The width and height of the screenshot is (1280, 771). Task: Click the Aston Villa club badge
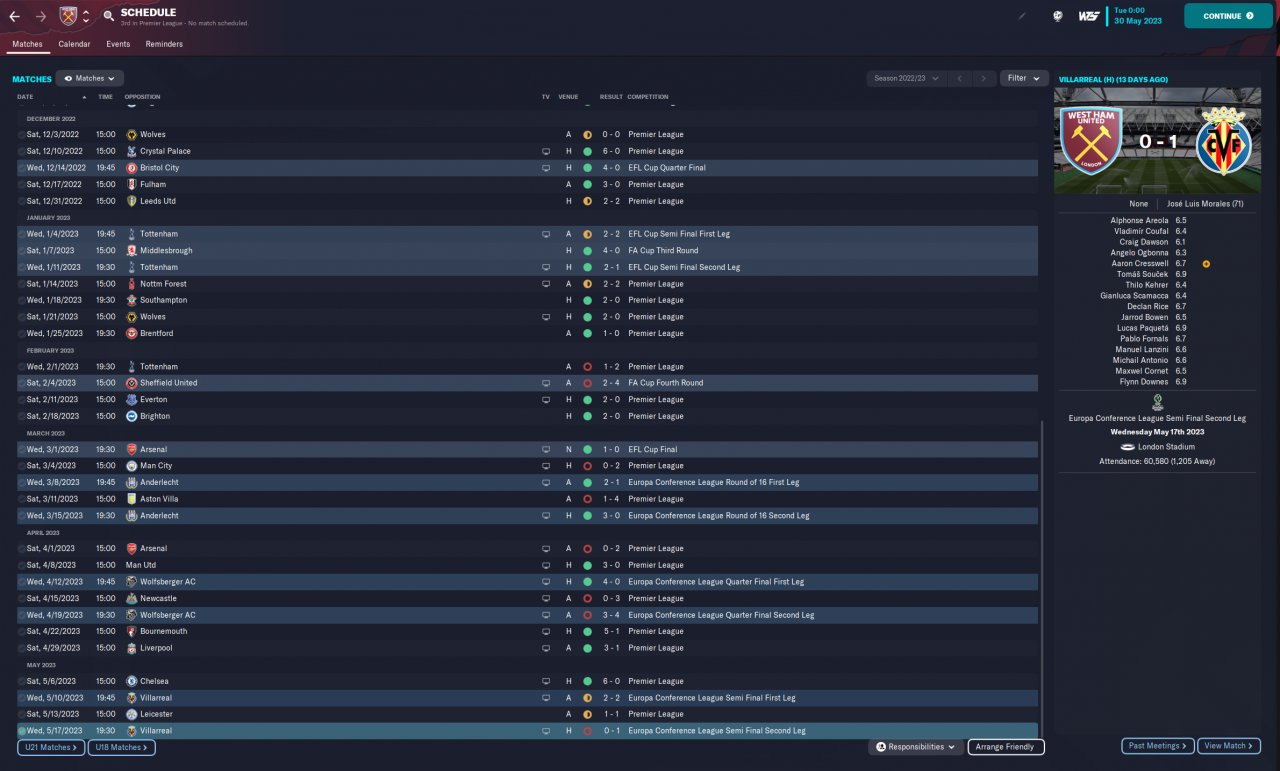click(x=132, y=499)
